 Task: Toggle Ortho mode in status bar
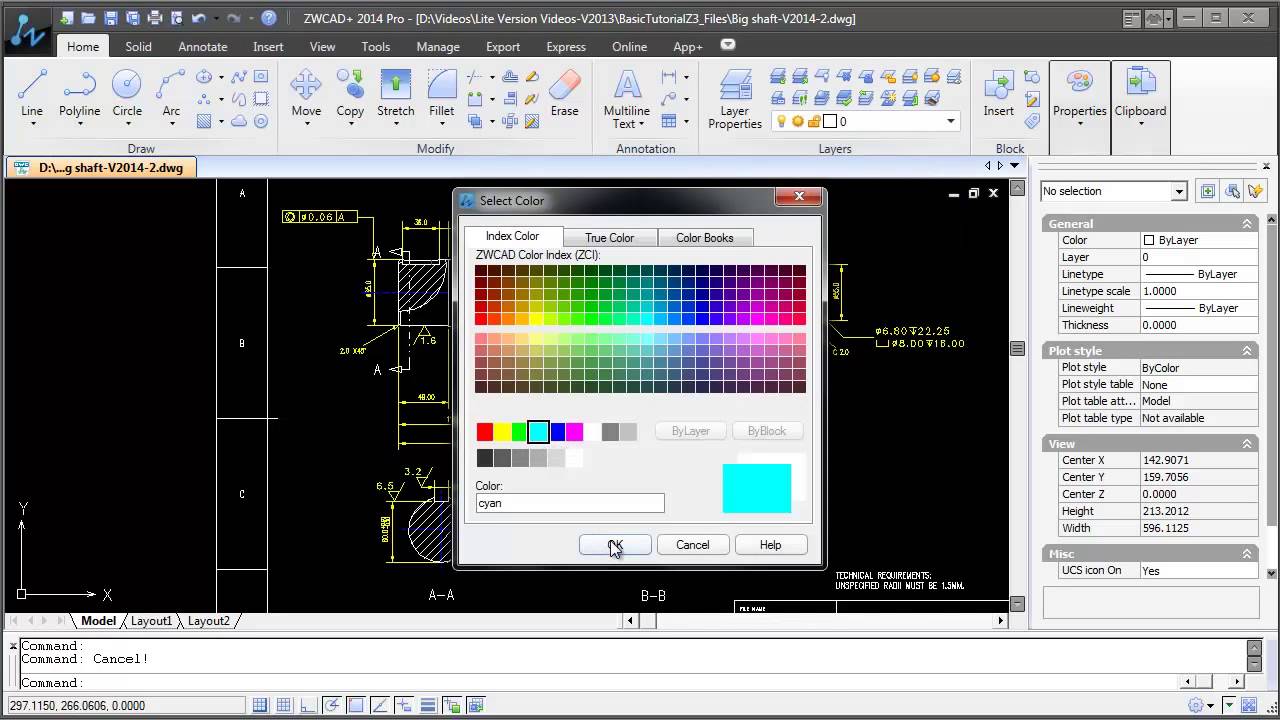308,705
